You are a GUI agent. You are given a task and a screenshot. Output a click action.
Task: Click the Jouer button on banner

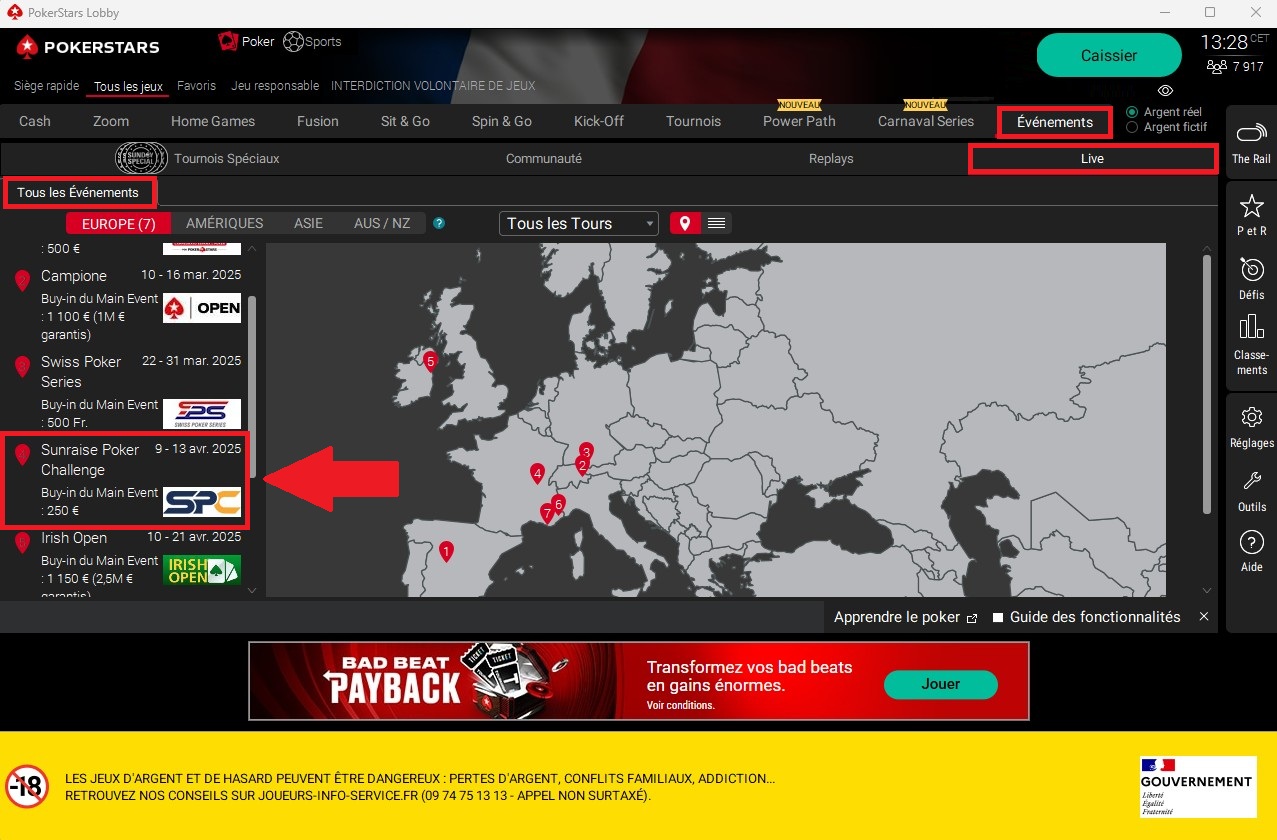940,685
